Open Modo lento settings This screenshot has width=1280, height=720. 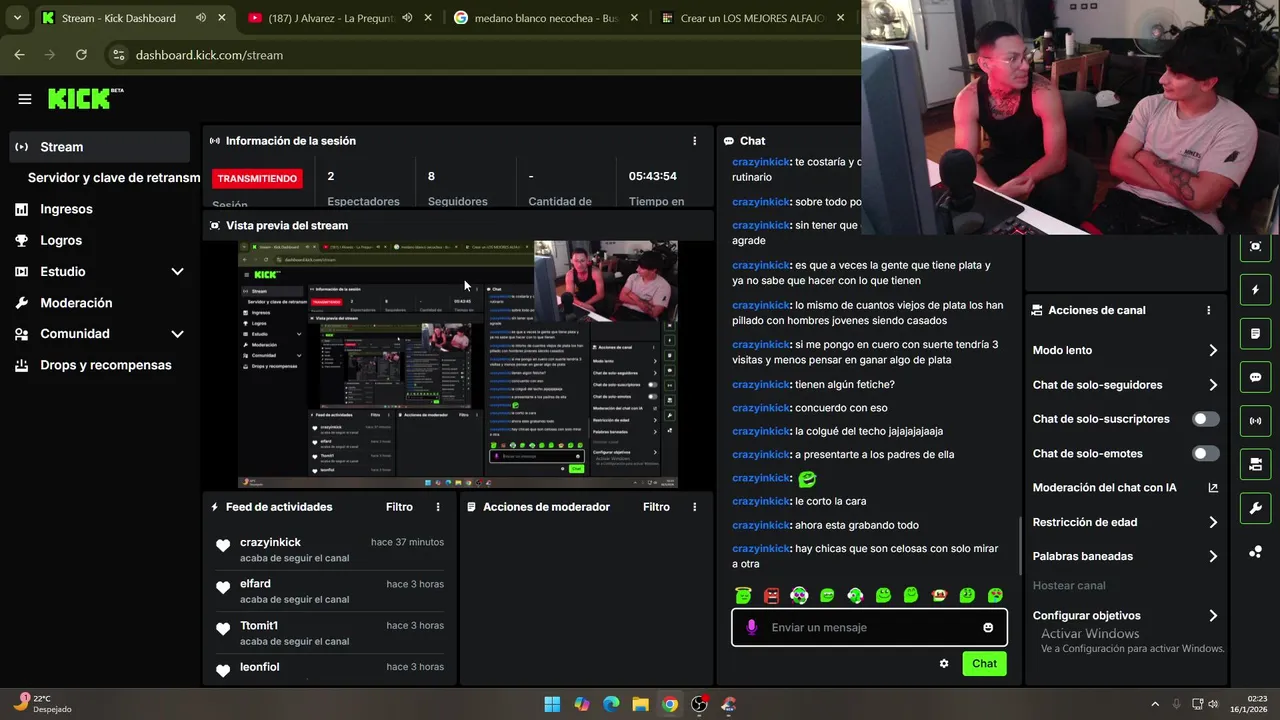click(1126, 350)
